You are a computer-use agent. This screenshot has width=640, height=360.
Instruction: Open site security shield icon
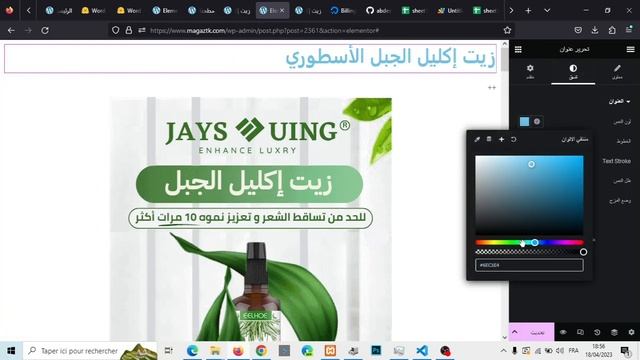(x=116, y=30)
